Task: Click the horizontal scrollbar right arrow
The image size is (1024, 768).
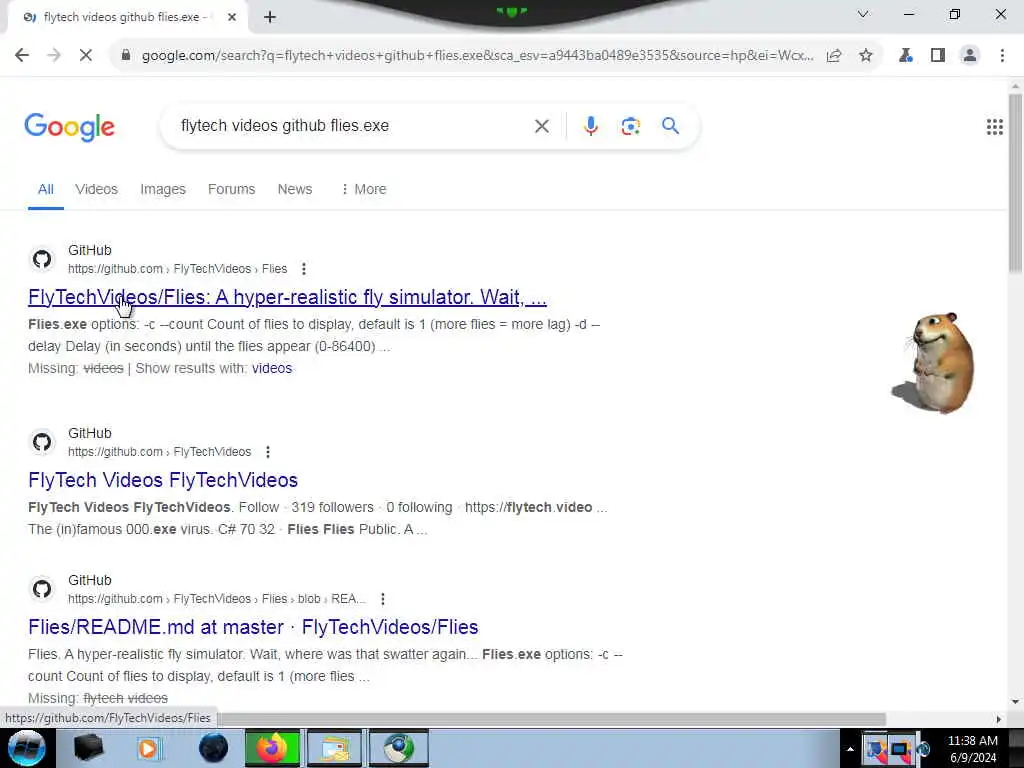Action: (x=998, y=719)
